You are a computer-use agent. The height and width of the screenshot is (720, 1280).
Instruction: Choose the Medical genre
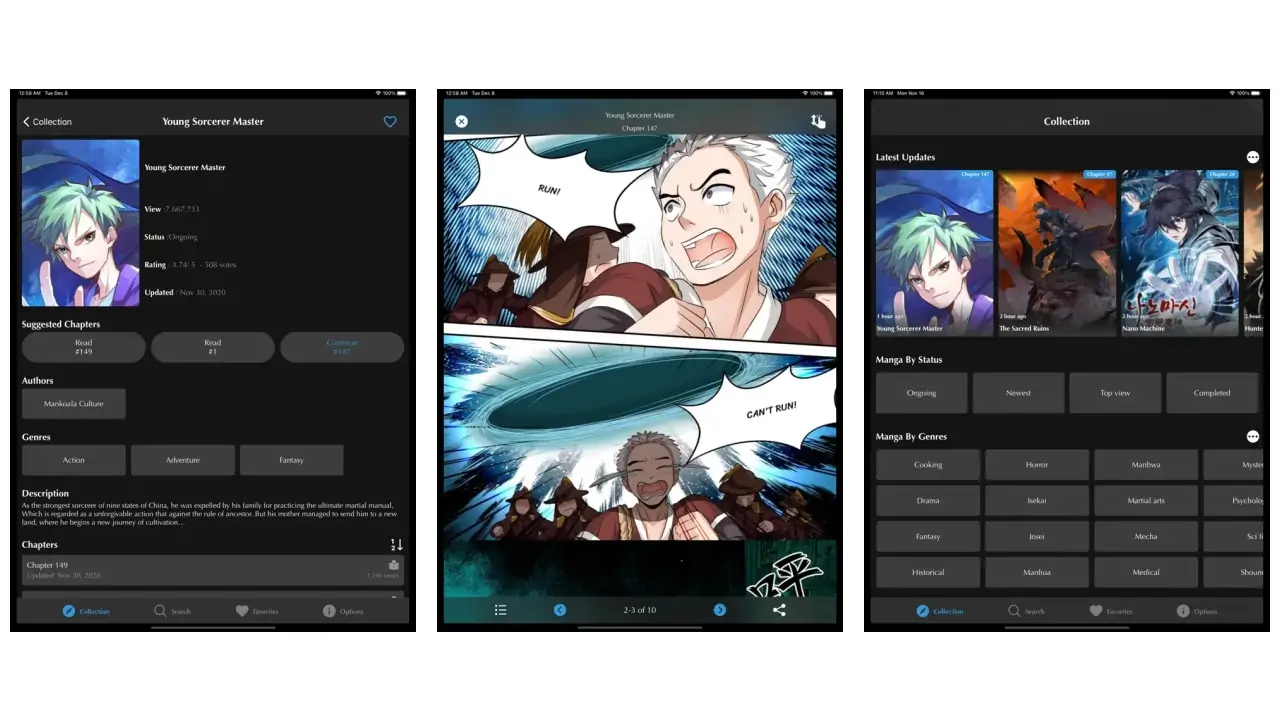pos(1146,573)
